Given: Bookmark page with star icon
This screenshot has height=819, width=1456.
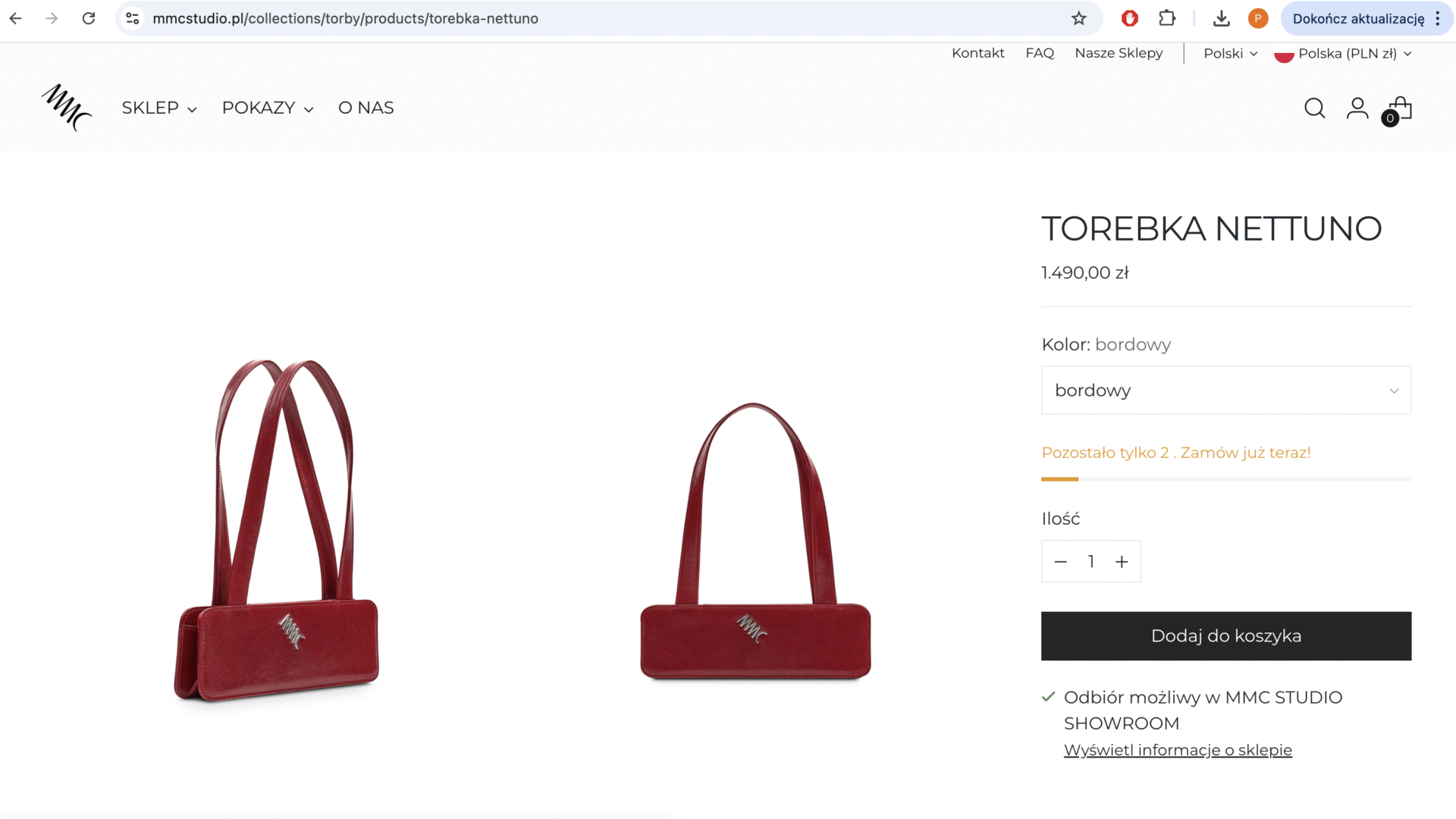Looking at the screenshot, I should (x=1078, y=18).
